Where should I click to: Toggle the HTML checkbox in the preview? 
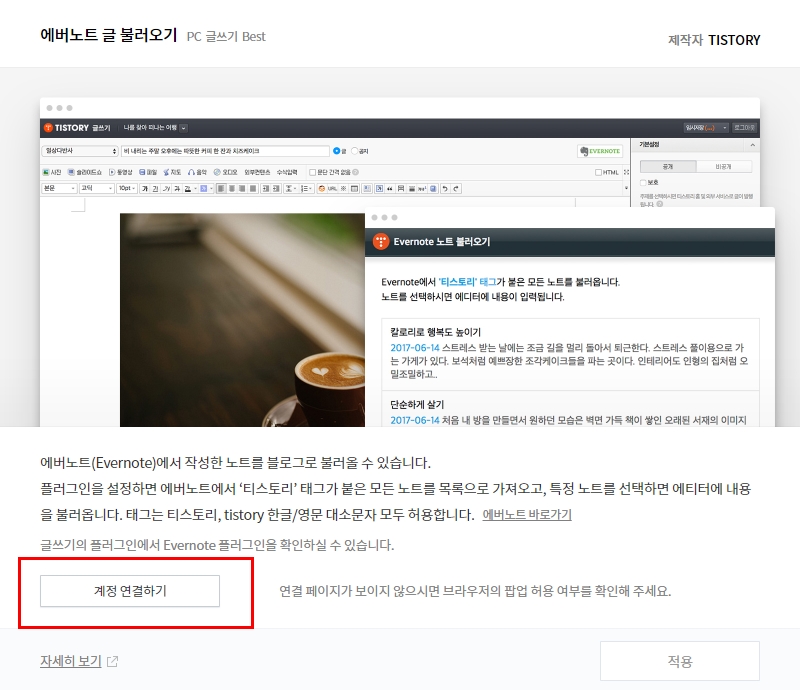598,172
